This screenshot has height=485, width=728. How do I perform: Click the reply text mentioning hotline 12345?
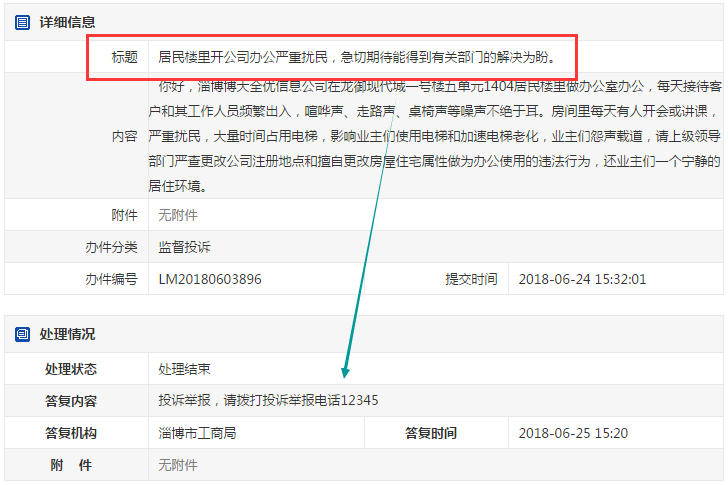268,401
